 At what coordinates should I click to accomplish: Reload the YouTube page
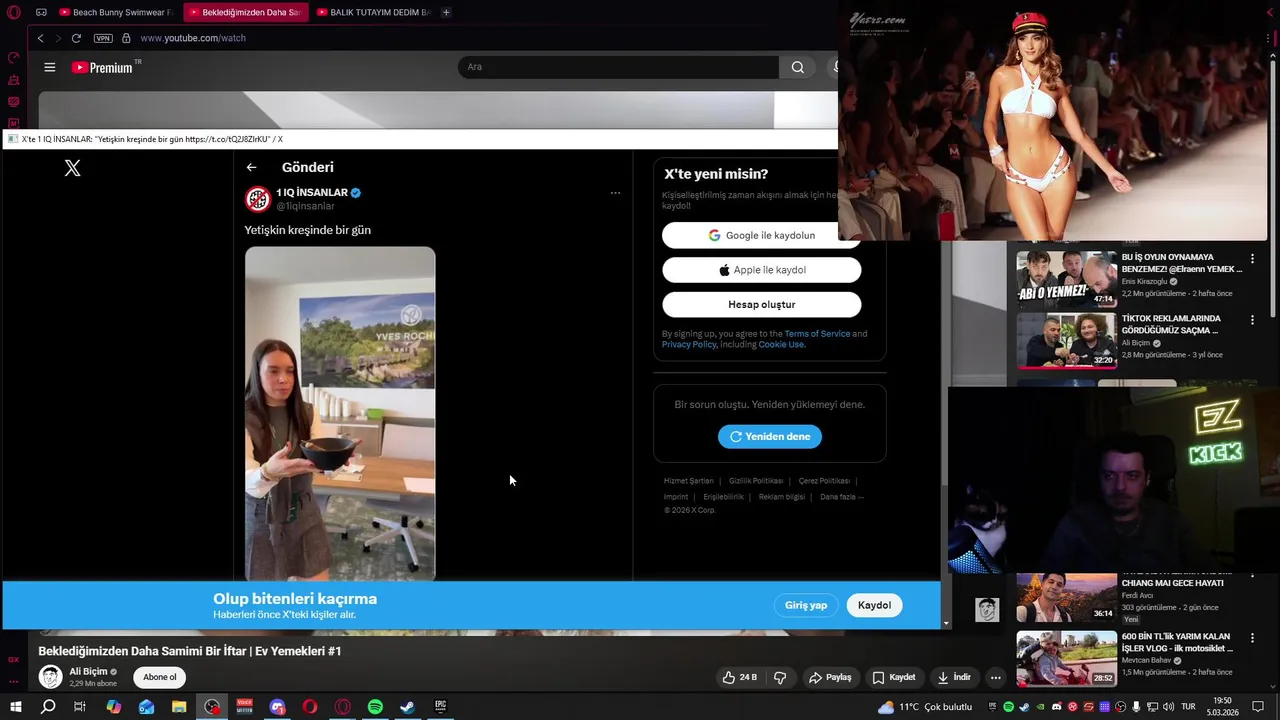[x=76, y=38]
